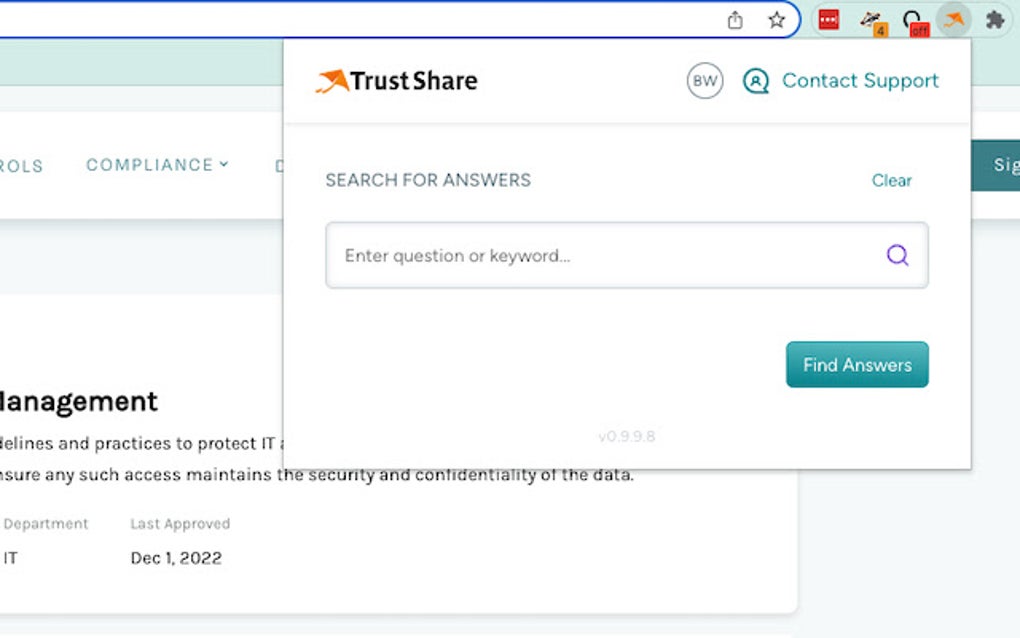The image size is (1020, 638).
Task: Click the magnifying glass search icon
Action: (897, 256)
